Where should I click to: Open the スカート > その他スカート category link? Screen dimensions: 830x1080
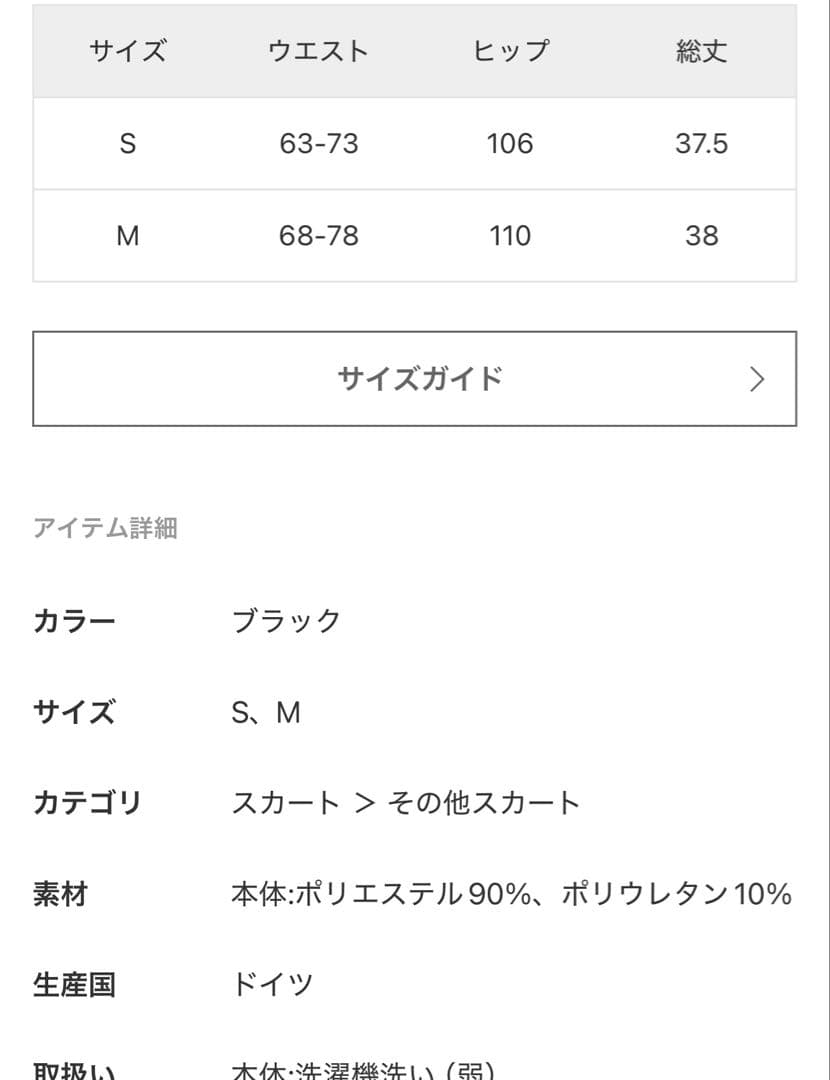pyautogui.click(x=405, y=803)
